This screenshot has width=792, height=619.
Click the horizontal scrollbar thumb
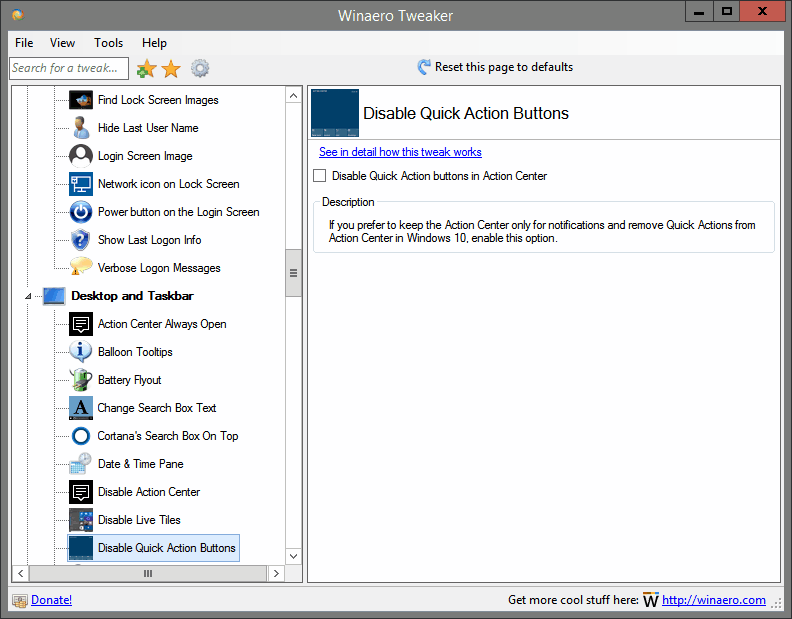(x=147, y=574)
